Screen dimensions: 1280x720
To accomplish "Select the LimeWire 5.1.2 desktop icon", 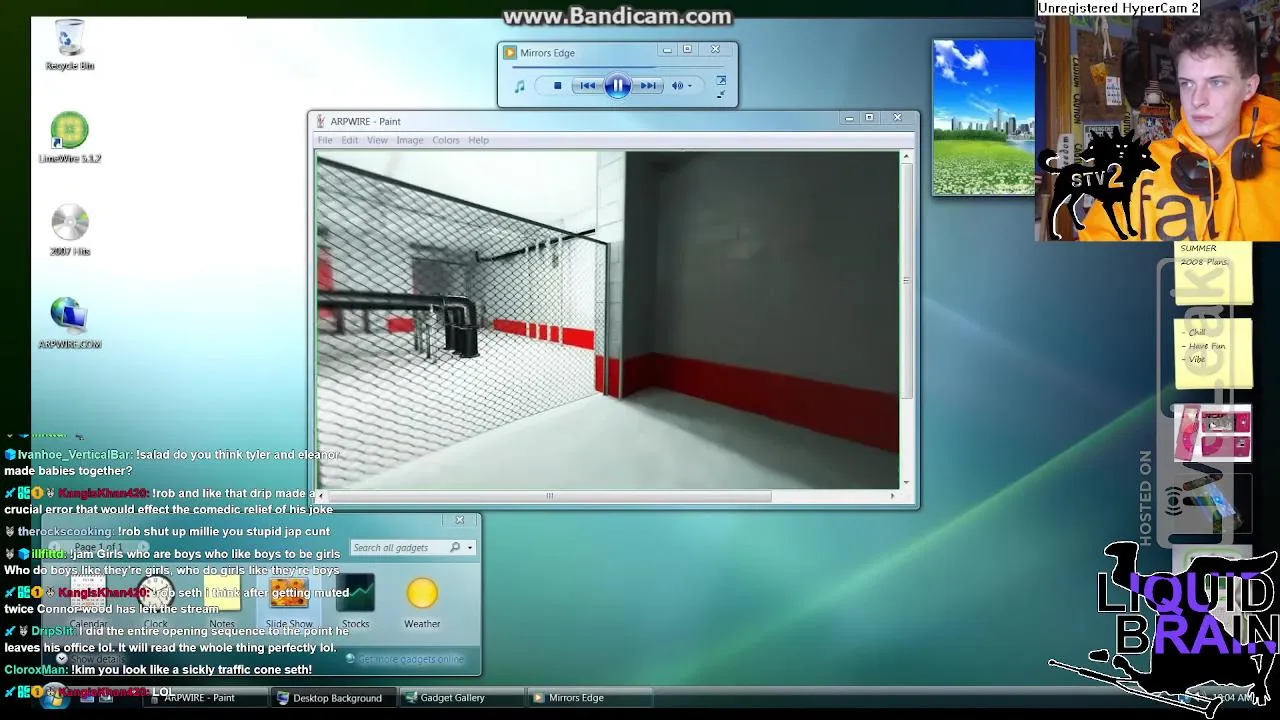I will pyautogui.click(x=70, y=137).
